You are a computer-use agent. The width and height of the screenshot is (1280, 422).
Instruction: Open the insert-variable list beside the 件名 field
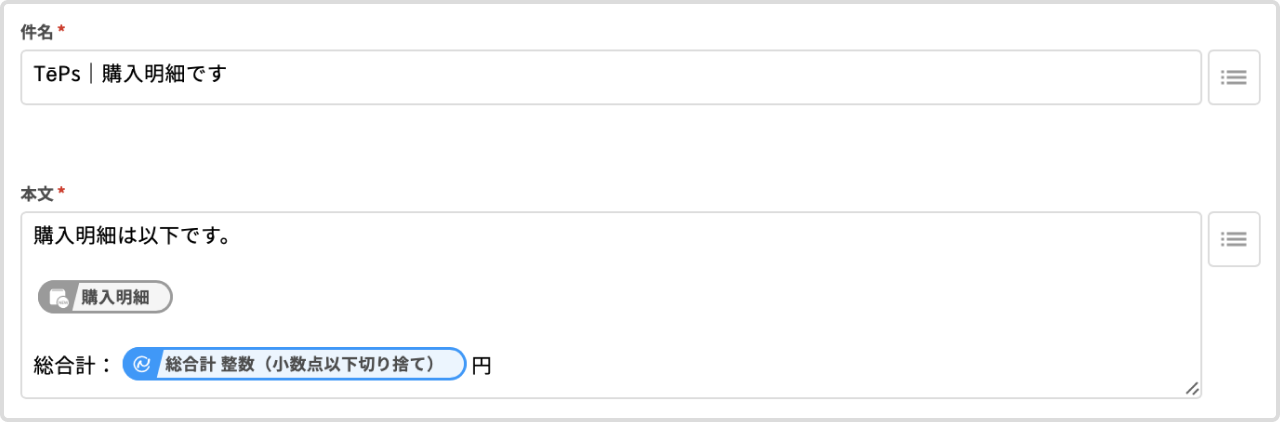1233,77
